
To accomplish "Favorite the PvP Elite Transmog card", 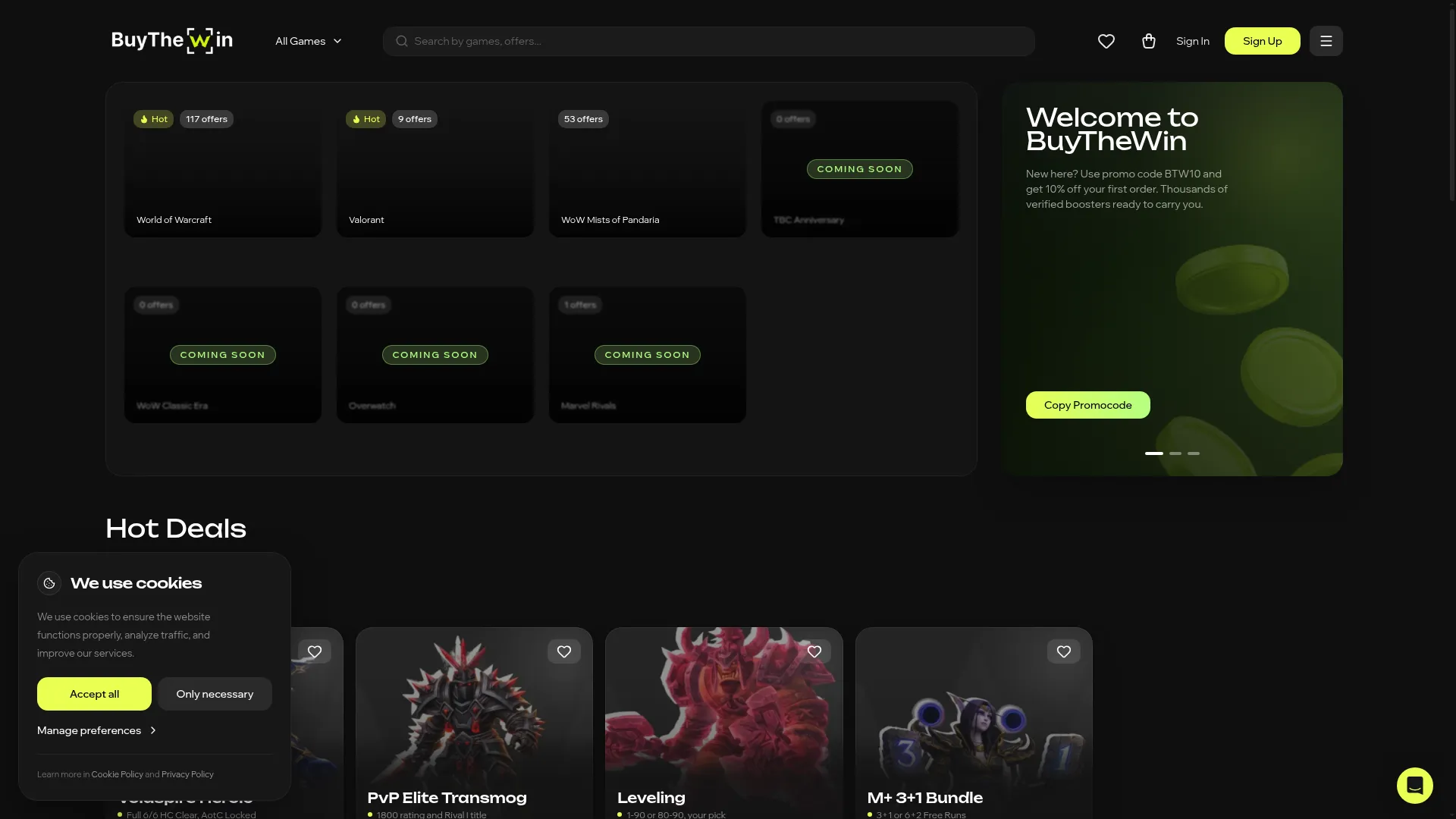I will [x=564, y=651].
